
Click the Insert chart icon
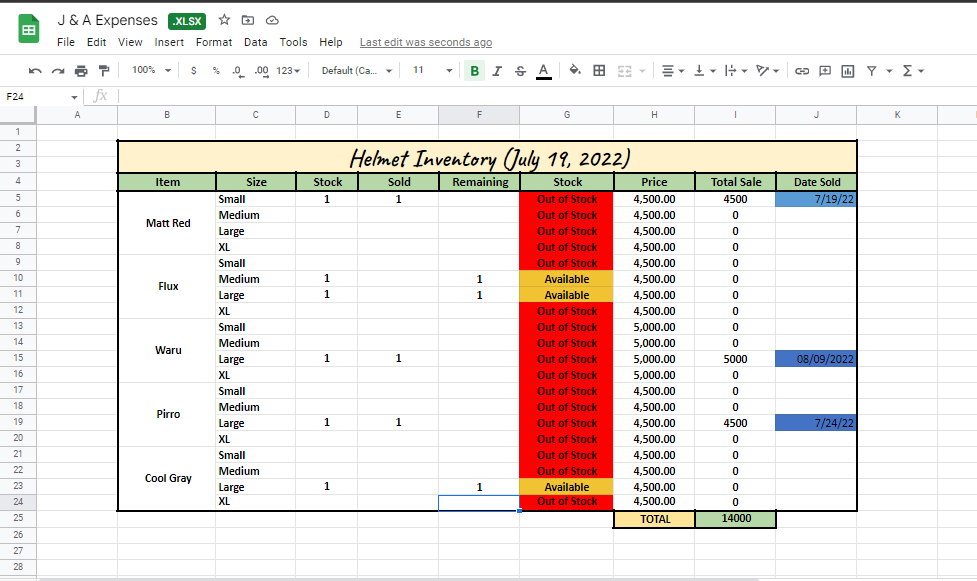click(x=847, y=71)
